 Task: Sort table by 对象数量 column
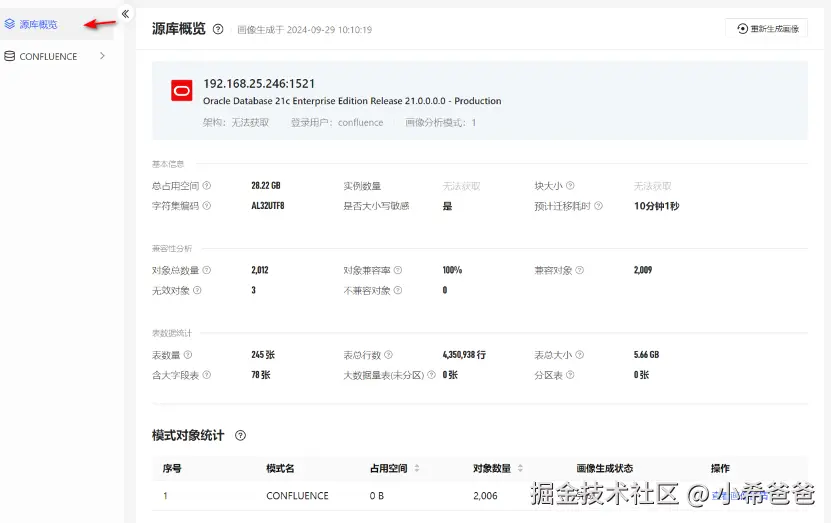point(520,468)
